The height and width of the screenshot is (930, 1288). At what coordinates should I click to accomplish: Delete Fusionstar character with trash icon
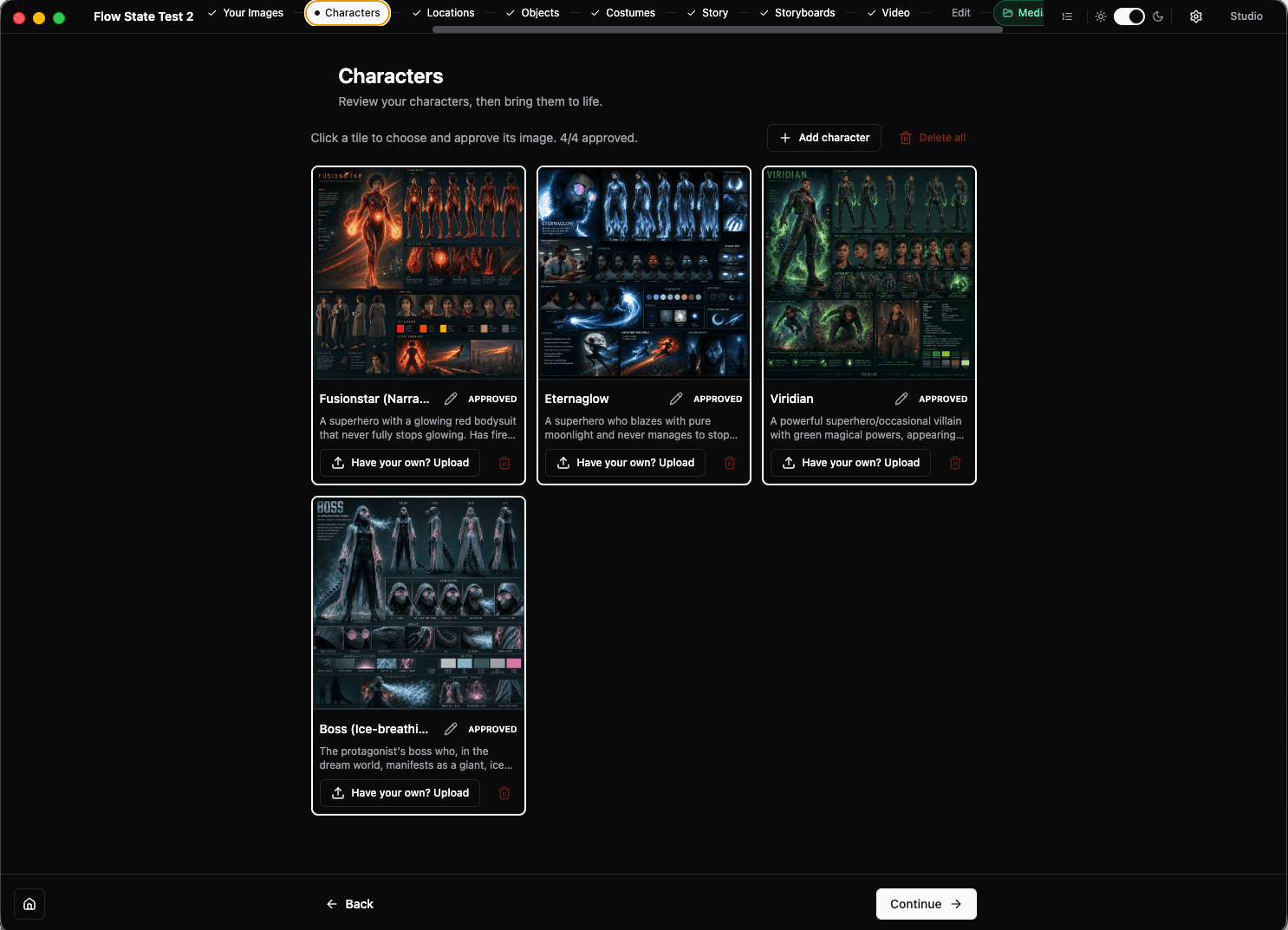pos(504,463)
